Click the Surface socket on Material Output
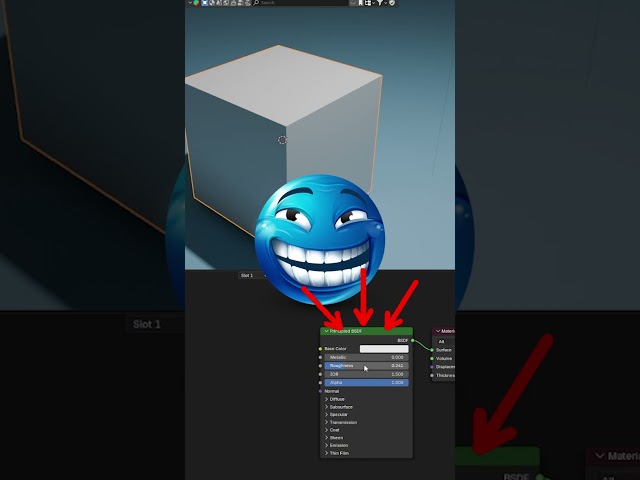640x480 pixels. (x=432, y=350)
